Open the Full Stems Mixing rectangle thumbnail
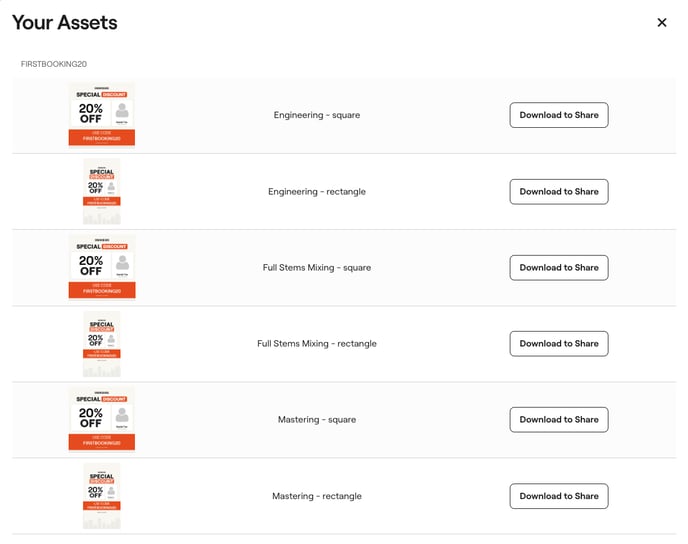688x544 pixels. (x=102, y=343)
